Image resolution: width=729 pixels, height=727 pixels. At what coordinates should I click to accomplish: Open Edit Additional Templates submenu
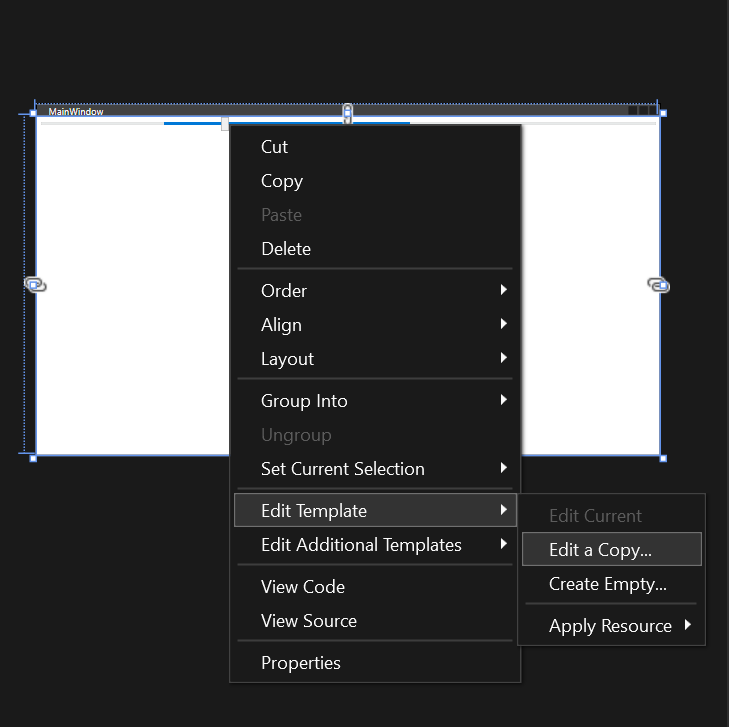[x=375, y=544]
